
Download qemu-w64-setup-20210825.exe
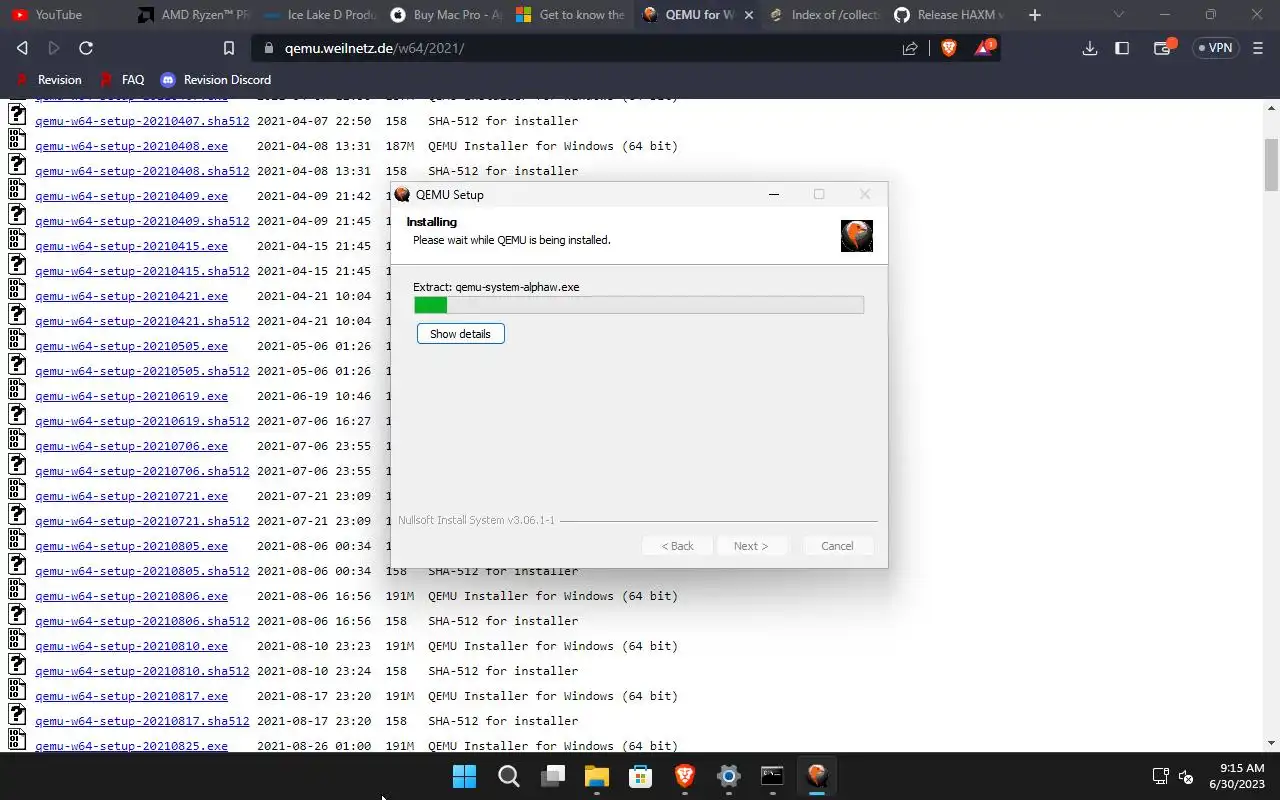click(131, 745)
